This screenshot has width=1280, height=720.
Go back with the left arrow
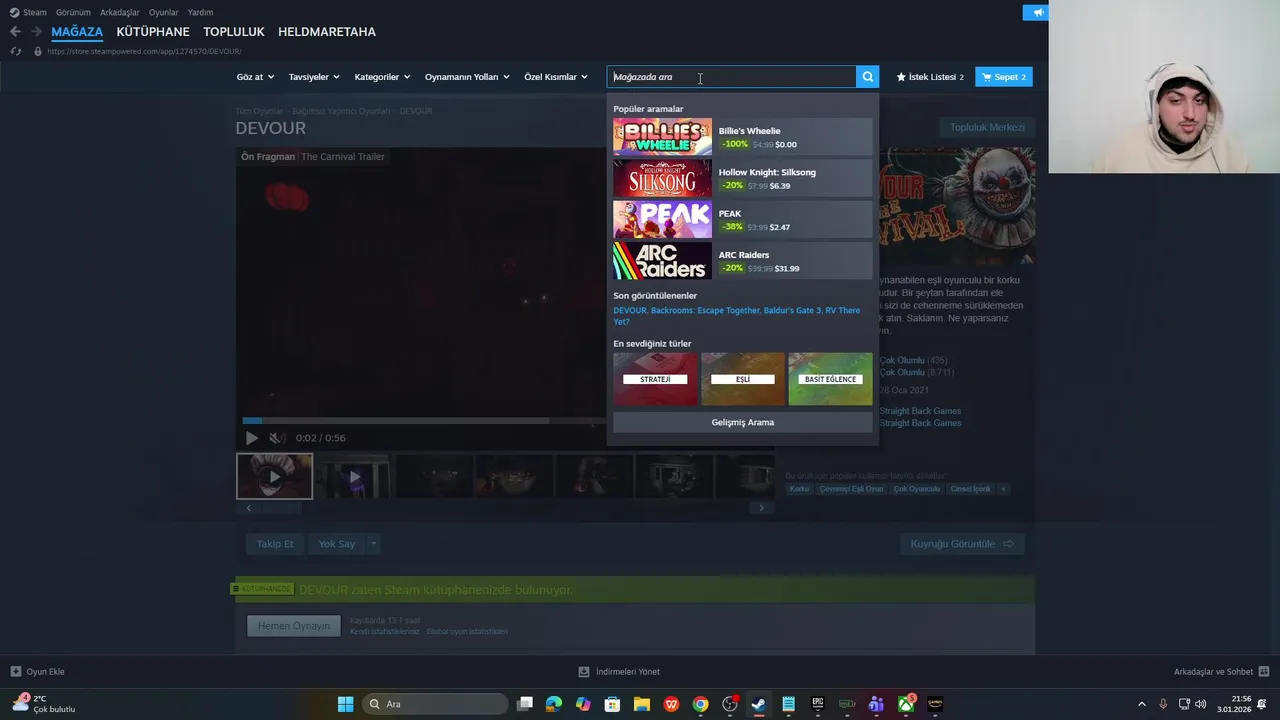(15, 32)
